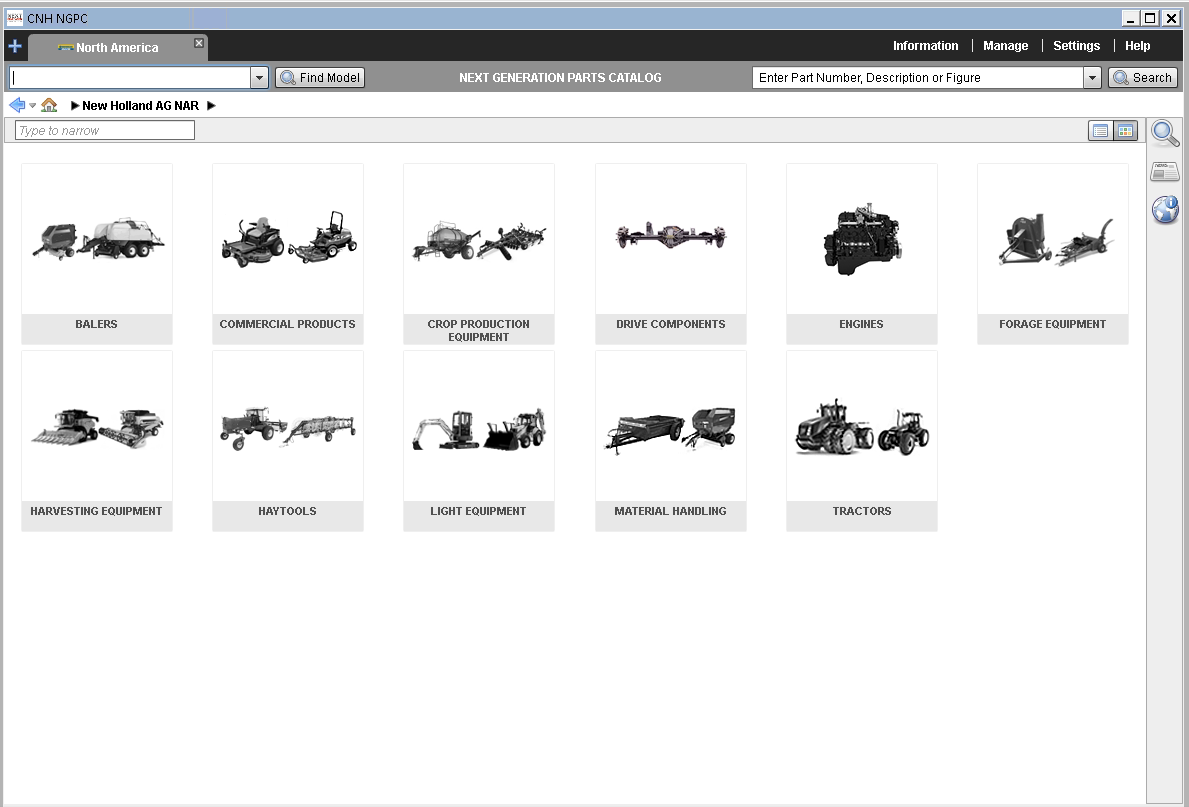1189x807 pixels.
Task: Open the magnifier search panel in sidebar
Action: pos(1165,133)
